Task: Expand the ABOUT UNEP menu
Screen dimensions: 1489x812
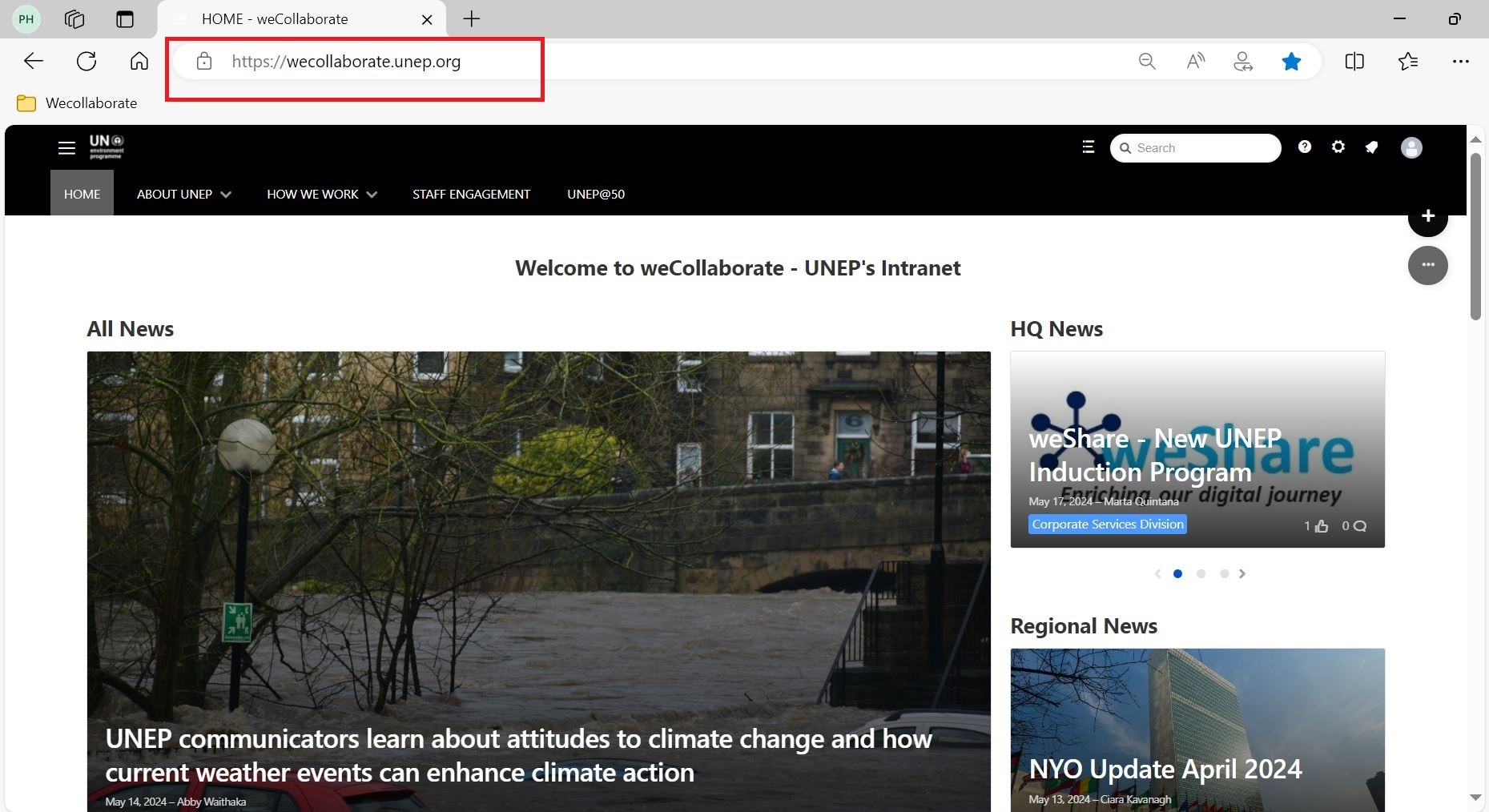Action: click(x=183, y=194)
